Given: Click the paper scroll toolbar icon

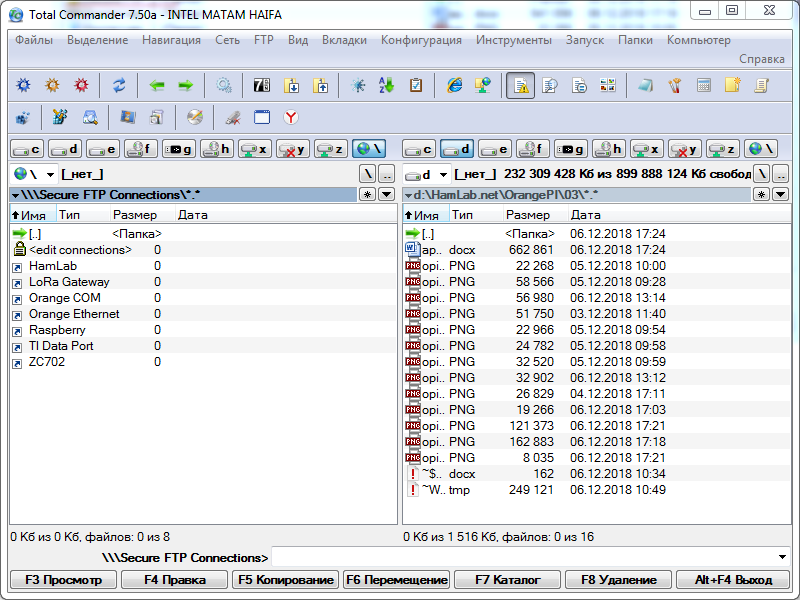Looking at the screenshot, I should pos(761,85).
